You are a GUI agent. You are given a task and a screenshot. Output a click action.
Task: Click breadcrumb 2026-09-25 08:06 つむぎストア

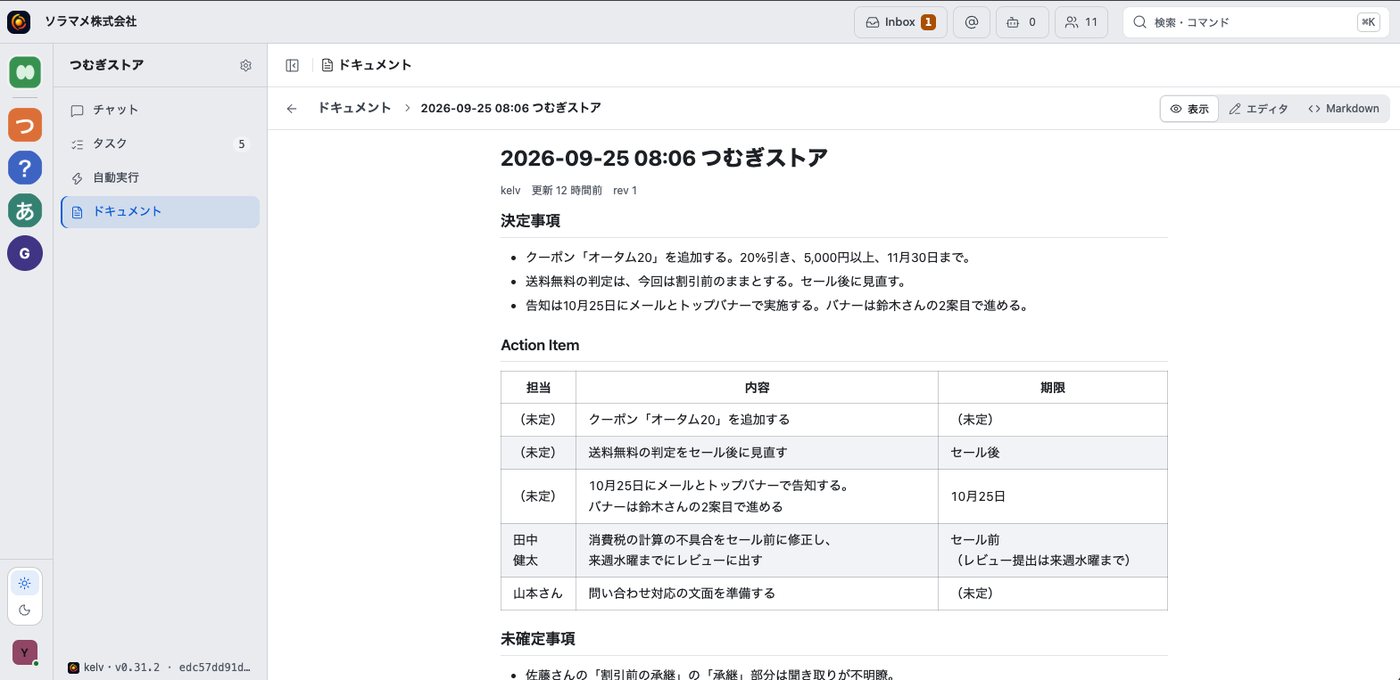(x=511, y=108)
